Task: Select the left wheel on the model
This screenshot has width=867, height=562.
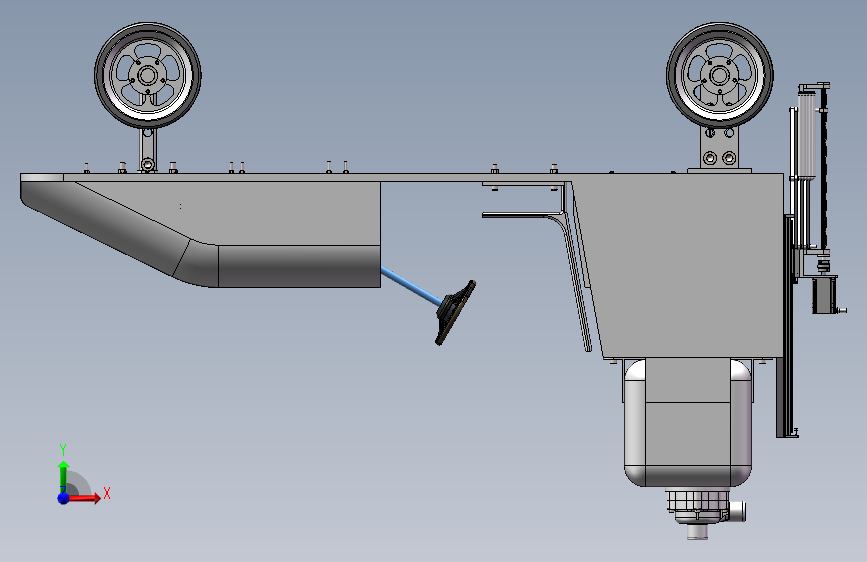Action: point(148,75)
